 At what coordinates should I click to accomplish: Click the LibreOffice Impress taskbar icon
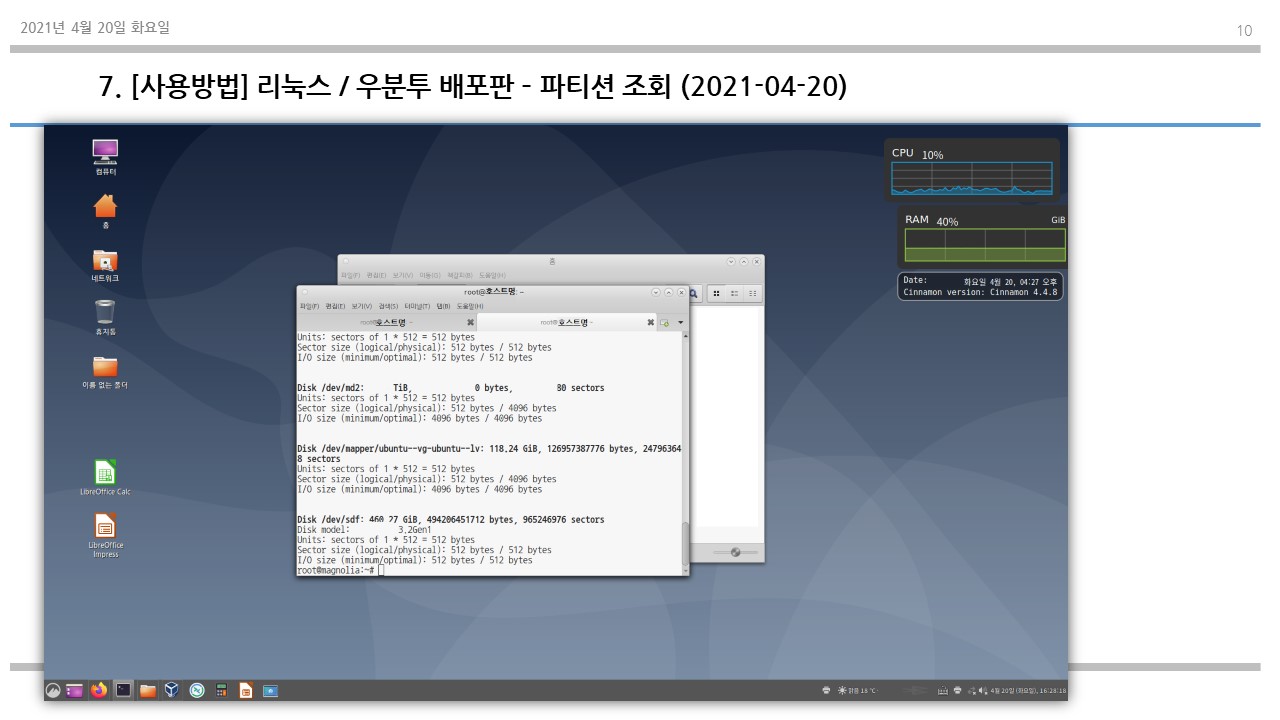pos(245,690)
